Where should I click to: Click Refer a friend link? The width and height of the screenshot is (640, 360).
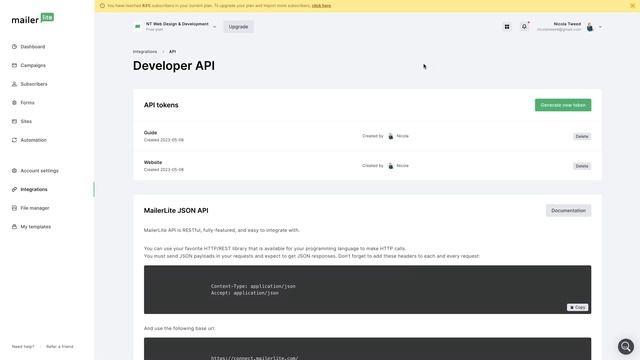(60, 347)
